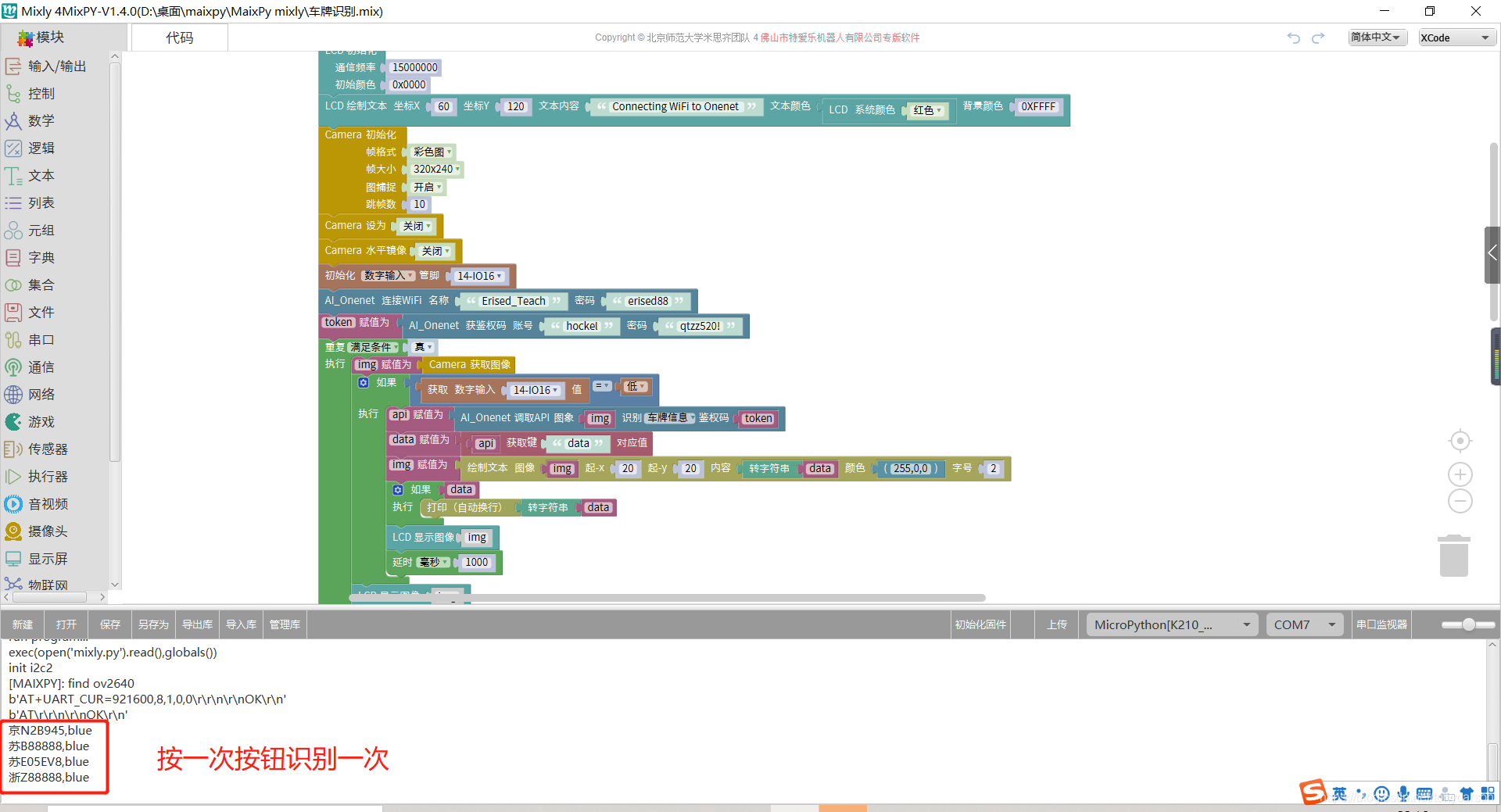The width and height of the screenshot is (1501, 812).
Task: Toggle the gear icon on outer 如果 block
Action: coord(364,383)
